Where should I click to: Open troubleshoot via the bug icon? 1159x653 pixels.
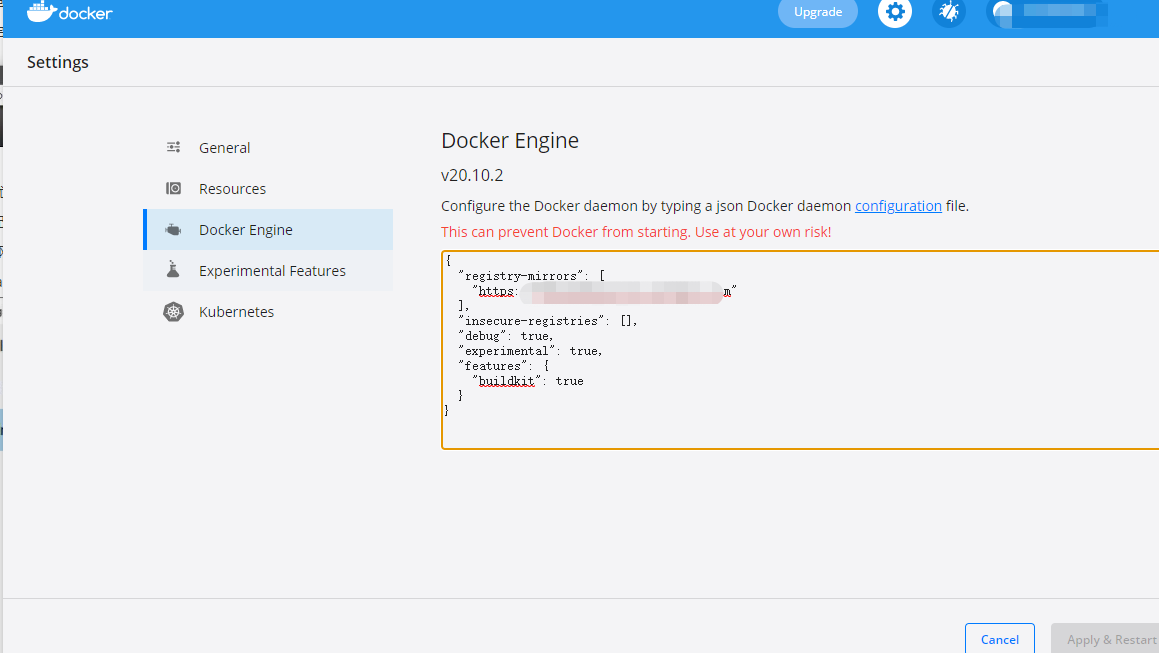[948, 12]
